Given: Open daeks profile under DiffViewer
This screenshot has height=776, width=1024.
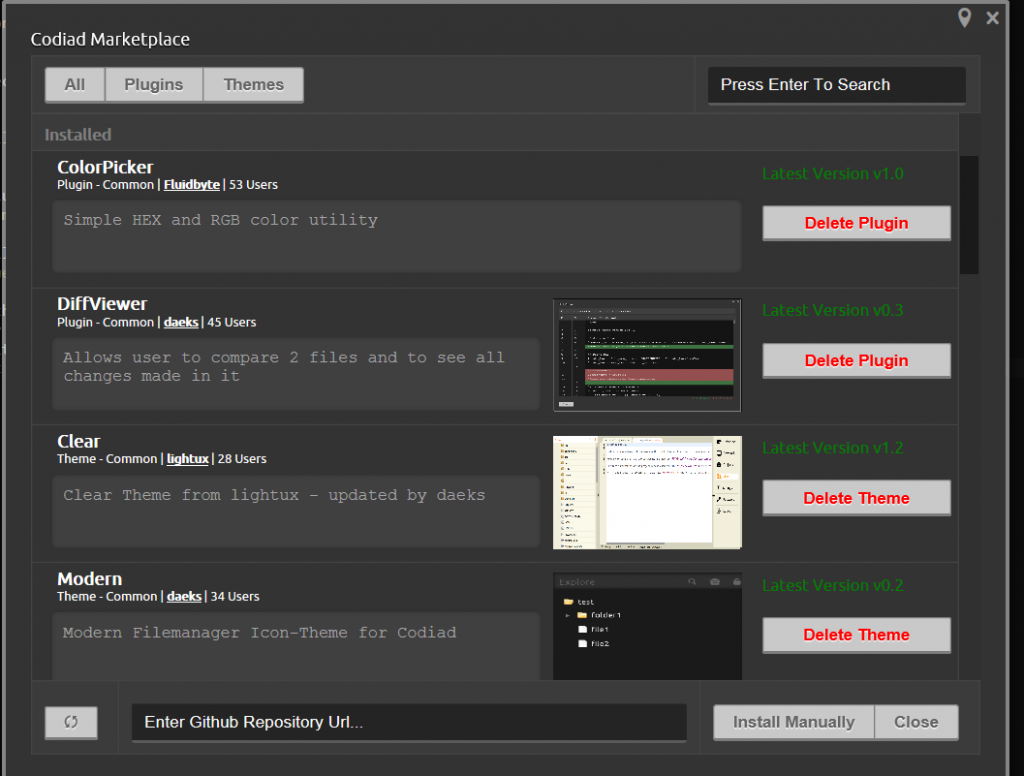Looking at the screenshot, I should pos(180,322).
